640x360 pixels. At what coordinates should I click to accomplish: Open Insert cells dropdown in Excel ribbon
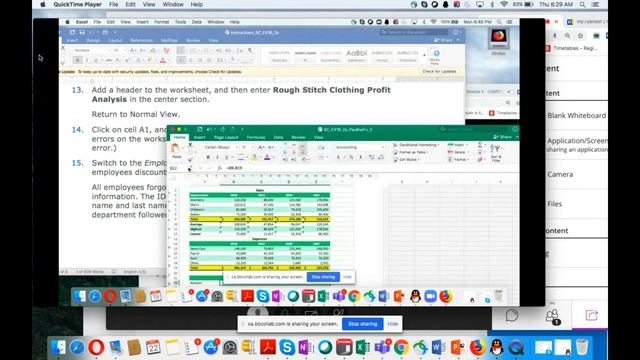(457, 145)
